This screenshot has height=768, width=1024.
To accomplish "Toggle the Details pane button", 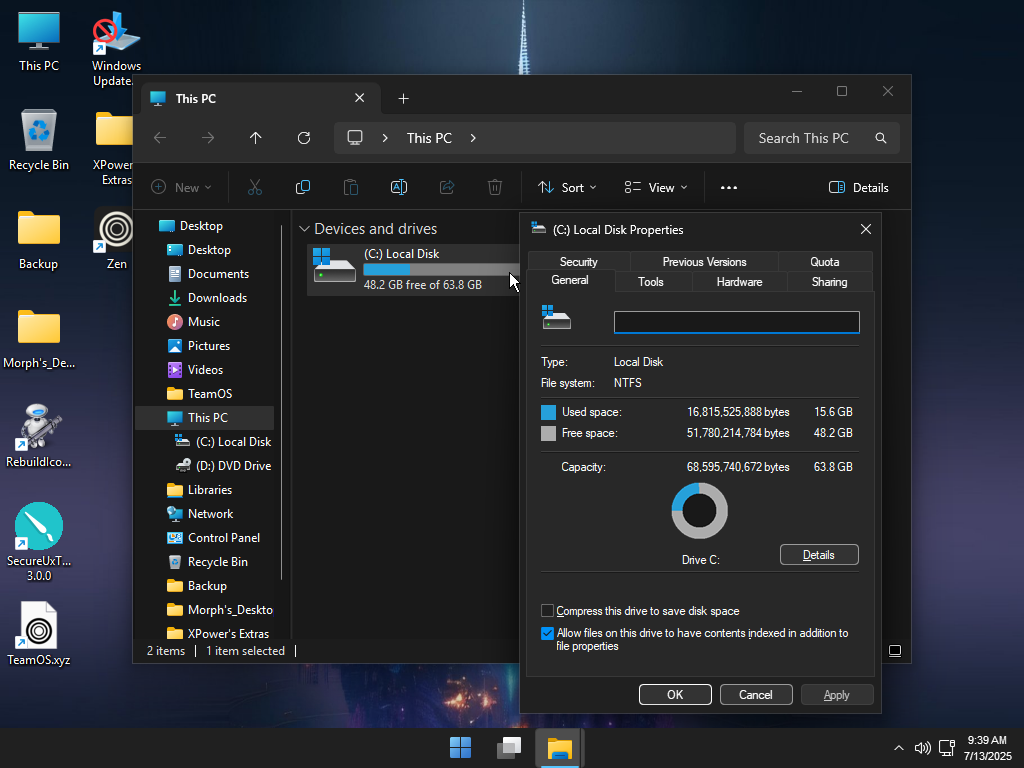I will coord(859,187).
